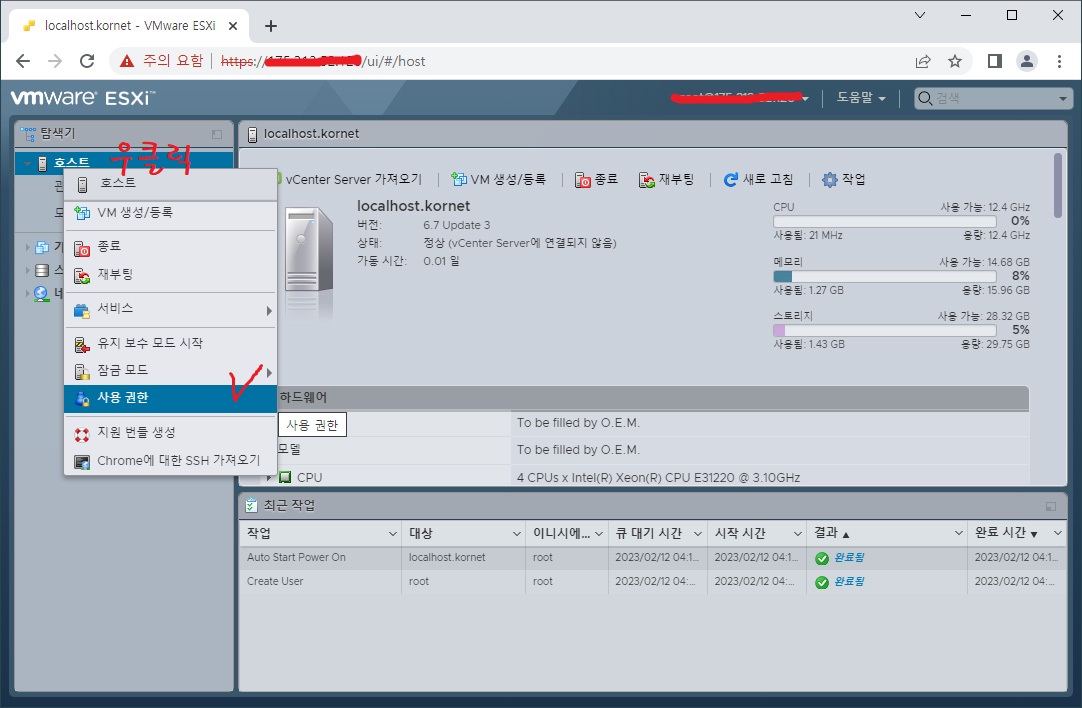Click 지원 번들 생성 lifebuoy icon
Image resolution: width=1082 pixels, height=708 pixels.
(x=82, y=434)
